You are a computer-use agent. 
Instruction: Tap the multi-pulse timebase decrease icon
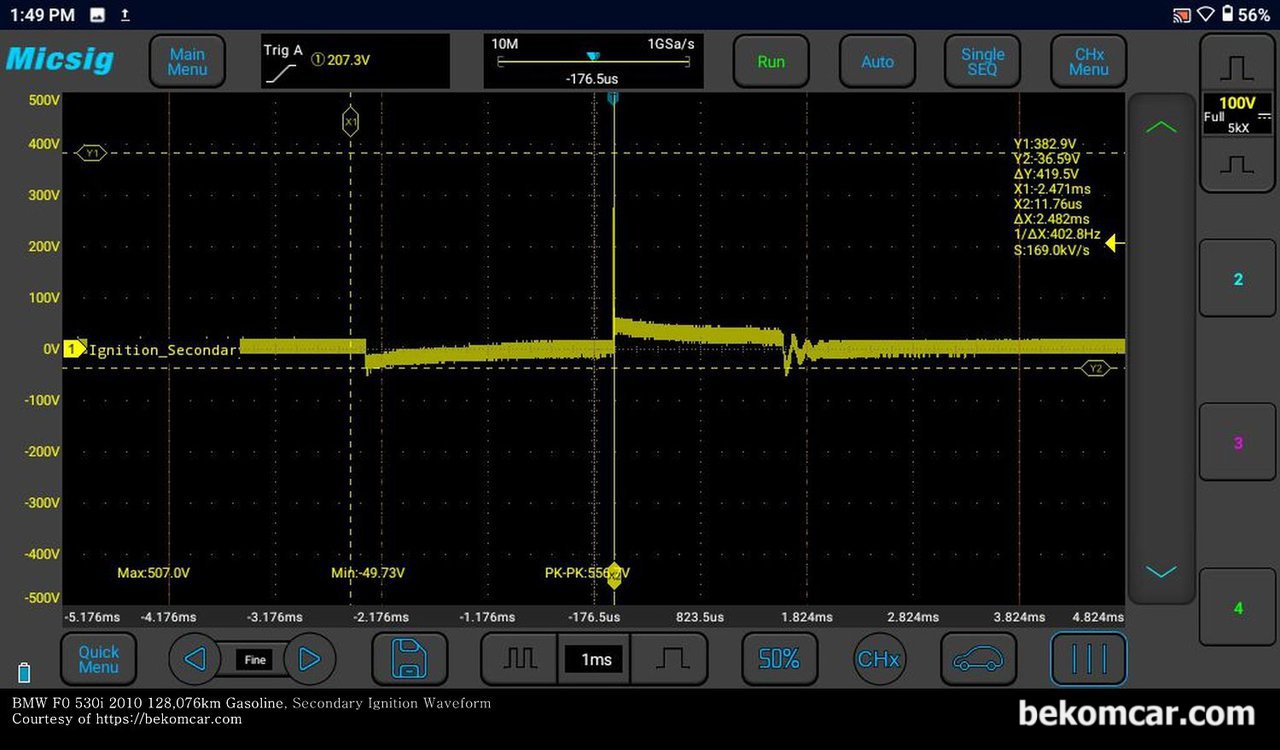click(x=519, y=659)
